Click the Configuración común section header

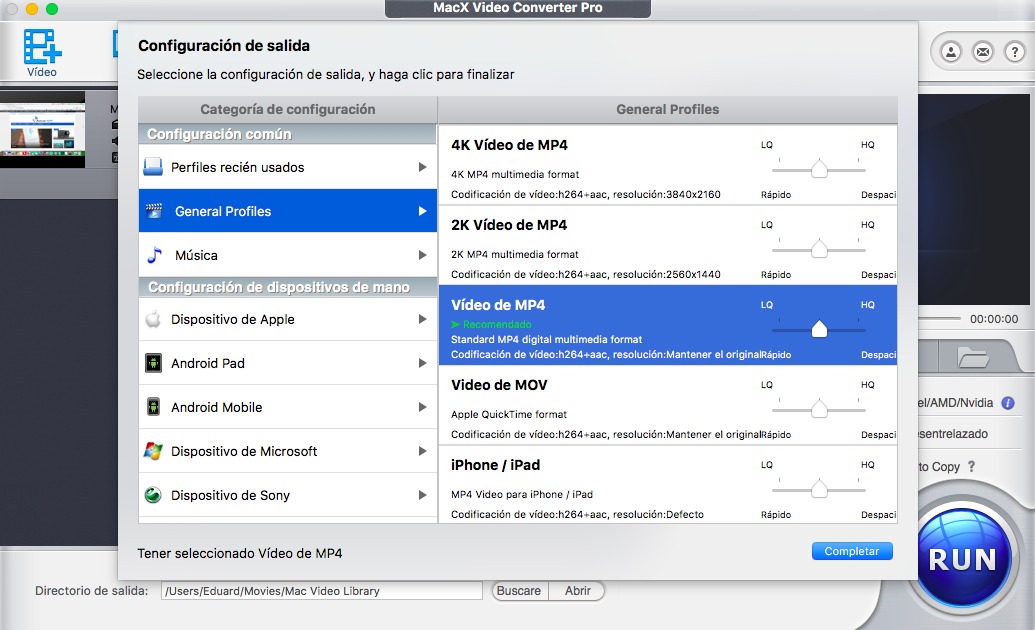point(288,134)
